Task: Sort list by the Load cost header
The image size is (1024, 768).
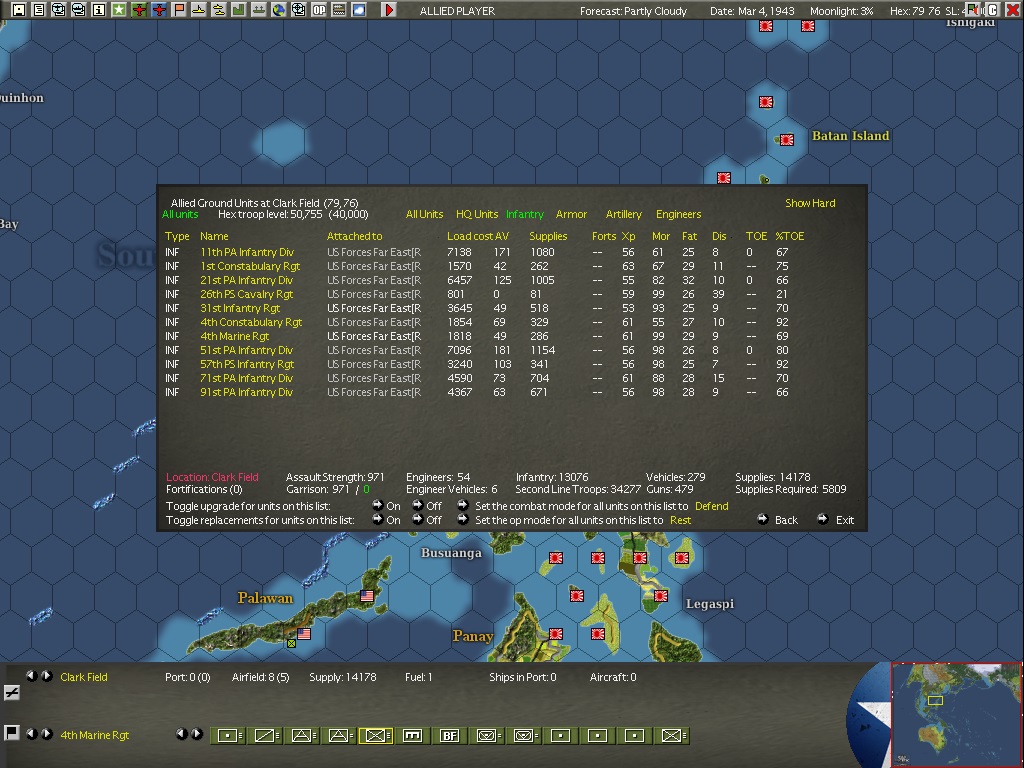Action: 470,236
